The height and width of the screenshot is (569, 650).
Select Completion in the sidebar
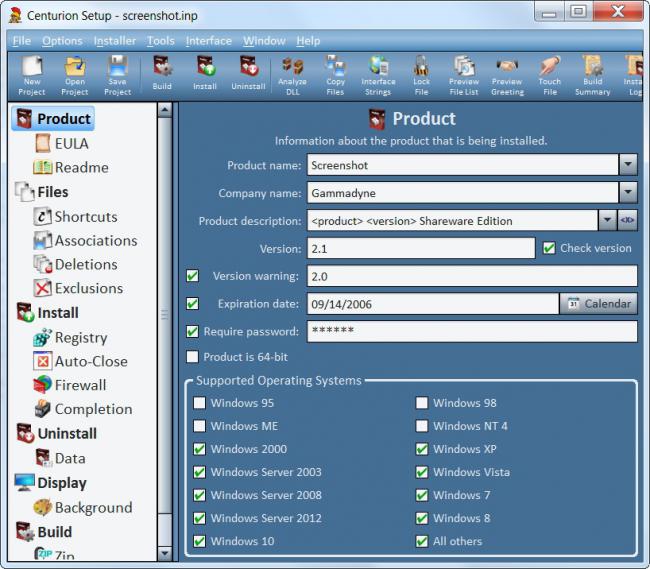tap(83, 409)
